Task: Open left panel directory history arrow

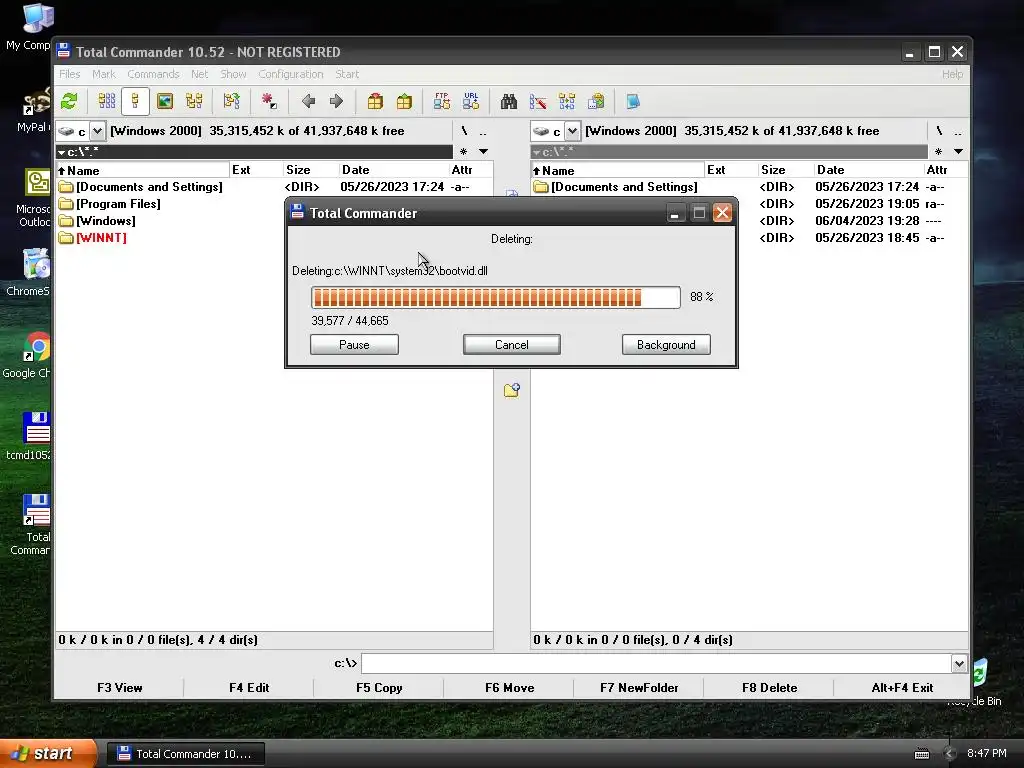Action: pyautogui.click(x=483, y=152)
